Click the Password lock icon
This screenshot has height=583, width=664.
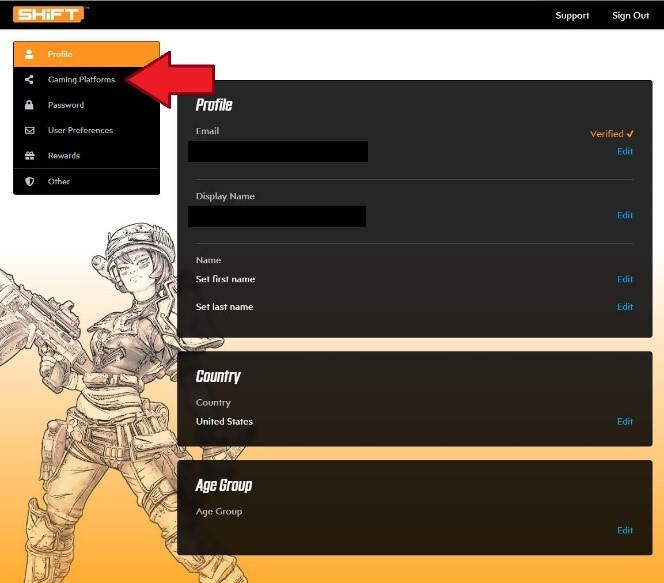click(x=29, y=105)
